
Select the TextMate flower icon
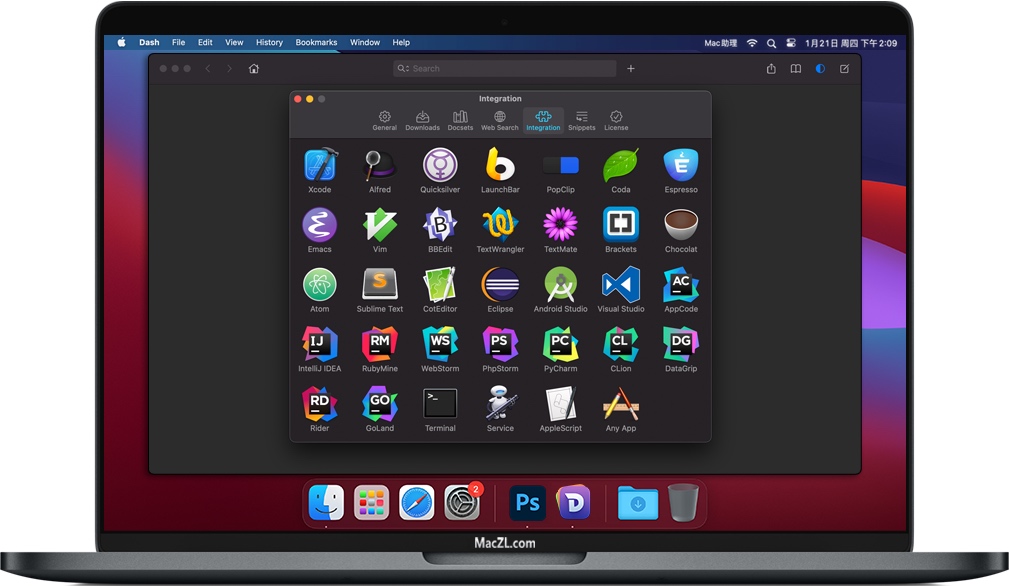pyautogui.click(x=560, y=224)
